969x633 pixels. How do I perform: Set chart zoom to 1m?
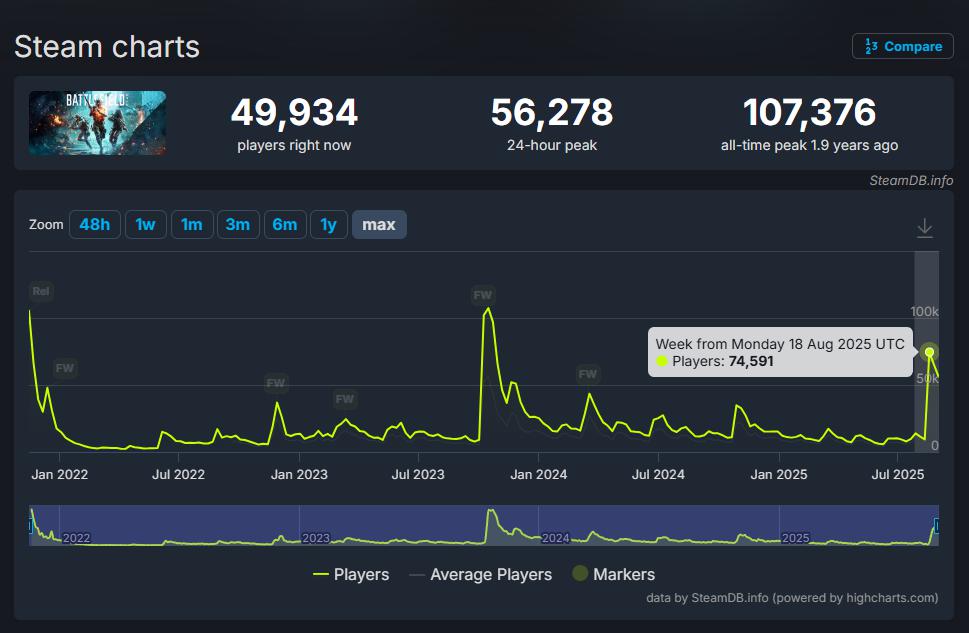pos(192,224)
